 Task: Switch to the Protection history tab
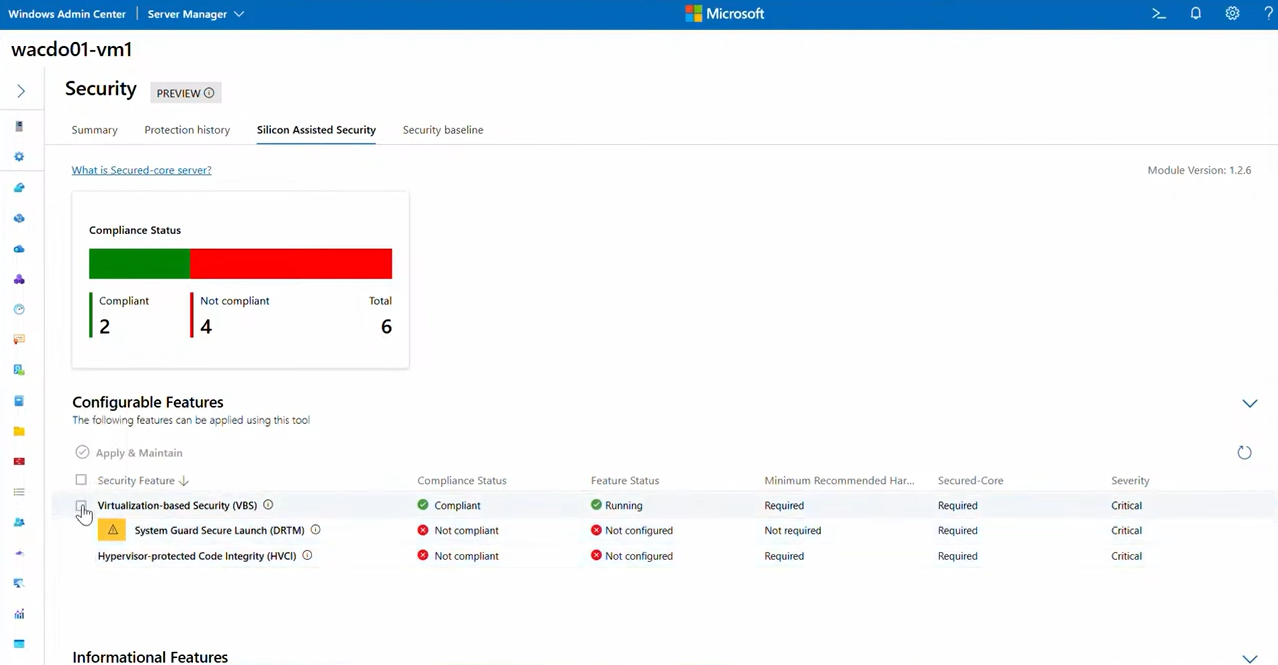[x=187, y=130]
